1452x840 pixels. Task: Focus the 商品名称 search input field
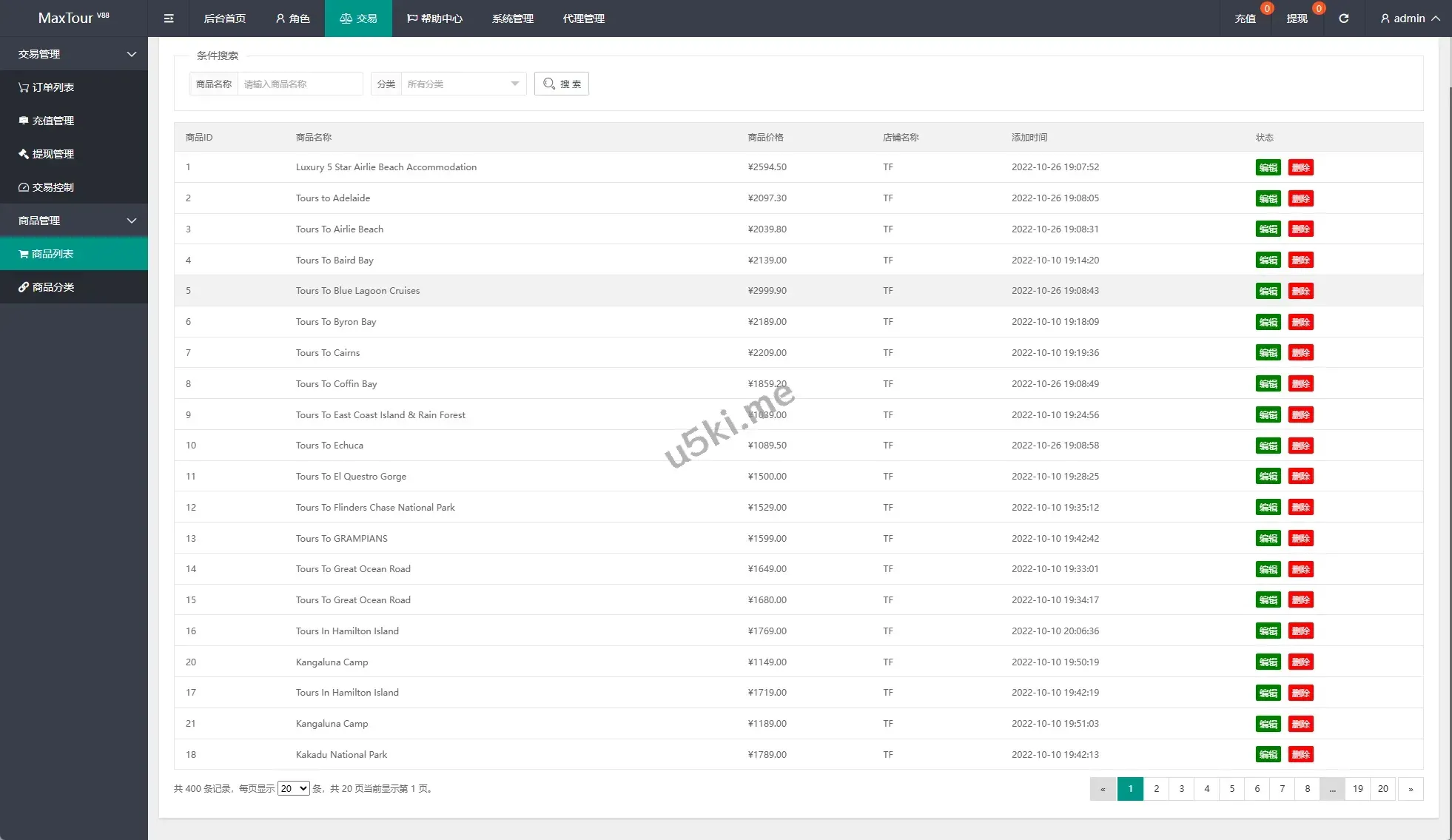click(300, 84)
